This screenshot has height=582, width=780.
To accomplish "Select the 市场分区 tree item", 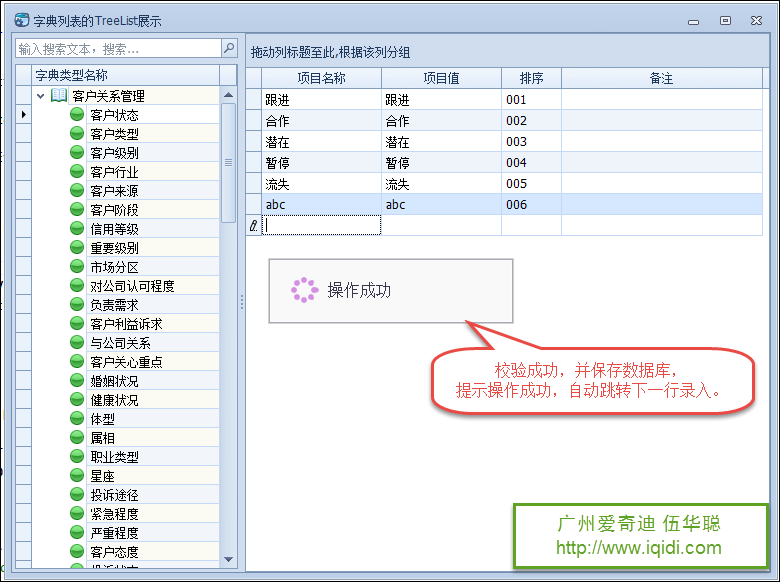I will 114,267.
